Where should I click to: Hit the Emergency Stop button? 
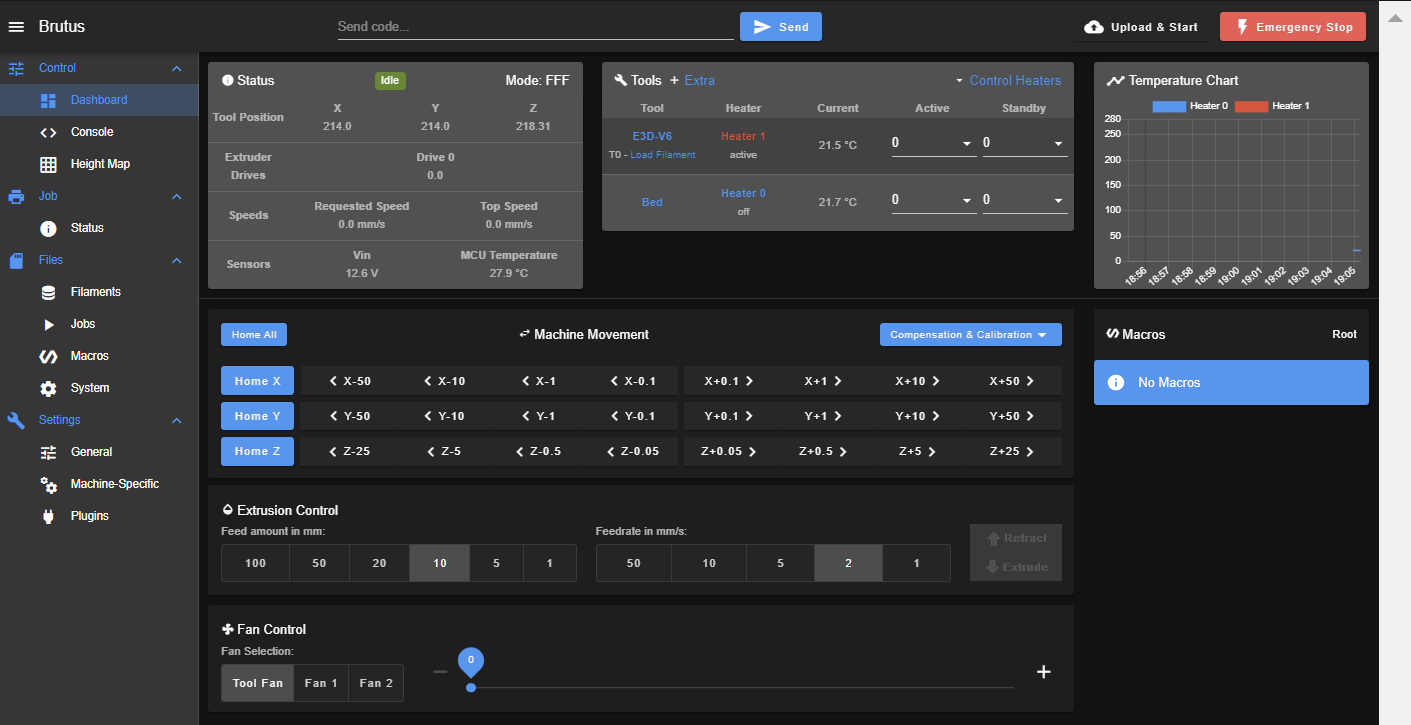(x=1293, y=27)
